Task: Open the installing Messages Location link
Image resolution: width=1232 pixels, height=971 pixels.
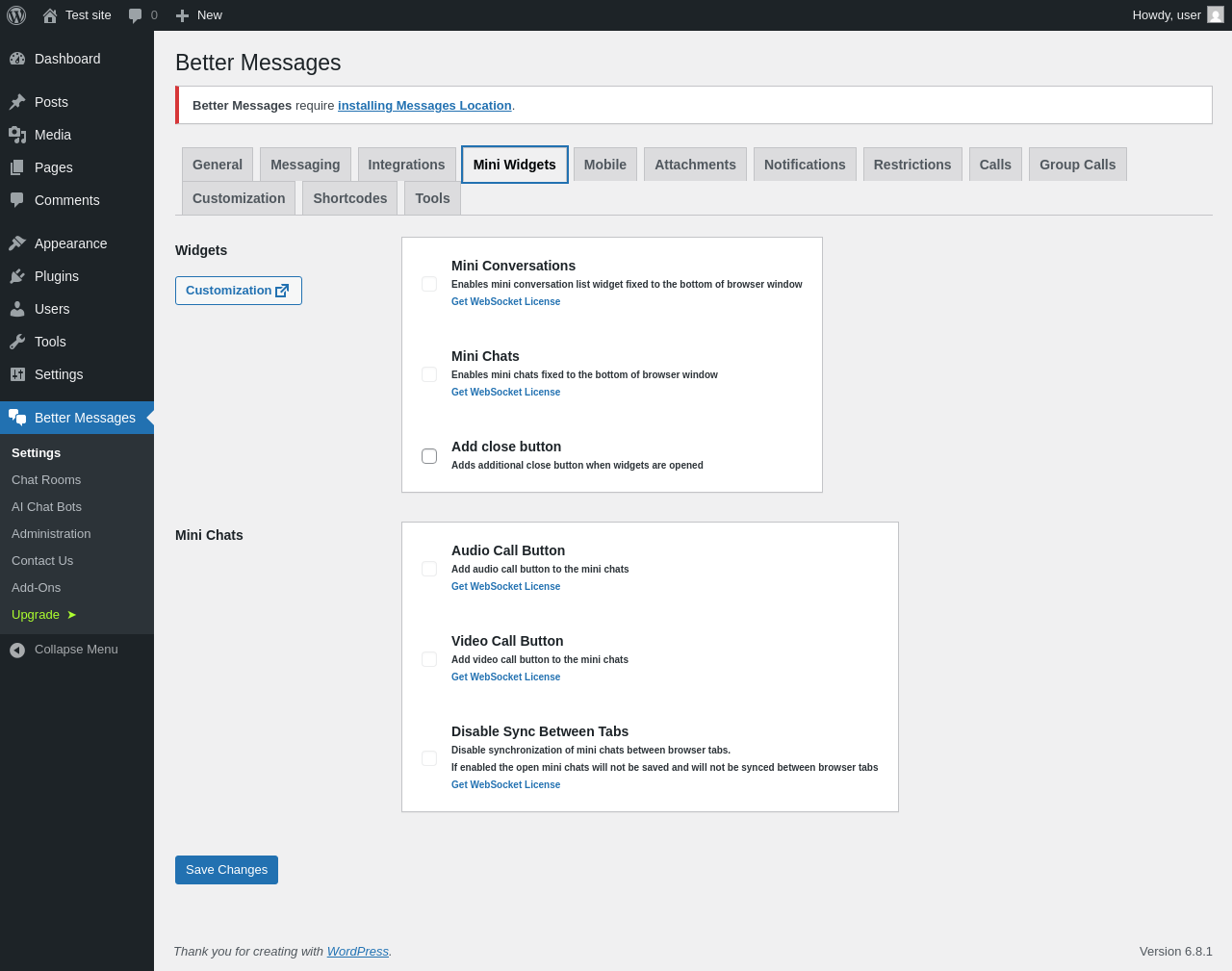Action: pos(424,106)
